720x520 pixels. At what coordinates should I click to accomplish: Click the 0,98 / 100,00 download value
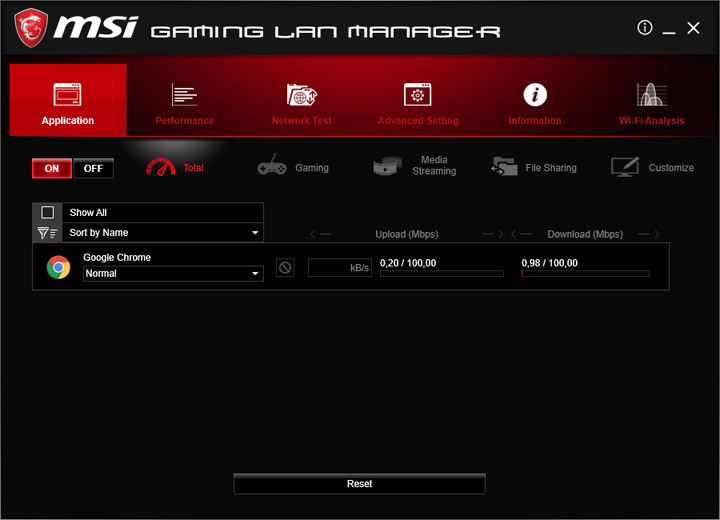pyautogui.click(x=550, y=263)
